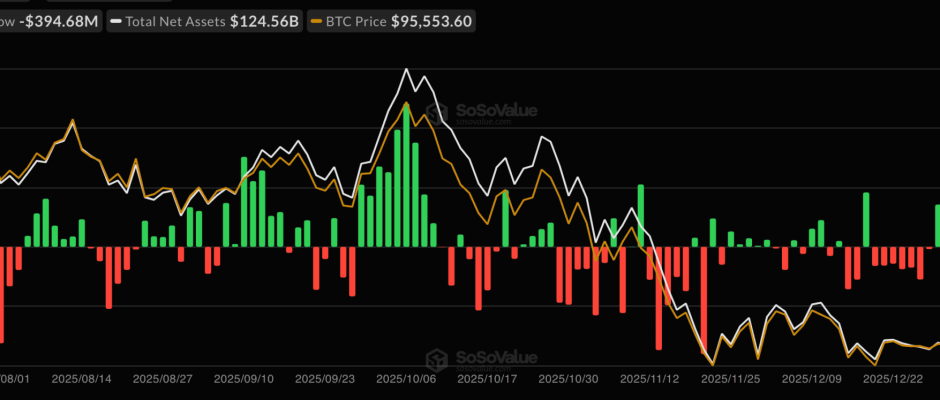Select the 2025/09/10 date label
This screenshot has height=400, width=940.
click(x=245, y=380)
